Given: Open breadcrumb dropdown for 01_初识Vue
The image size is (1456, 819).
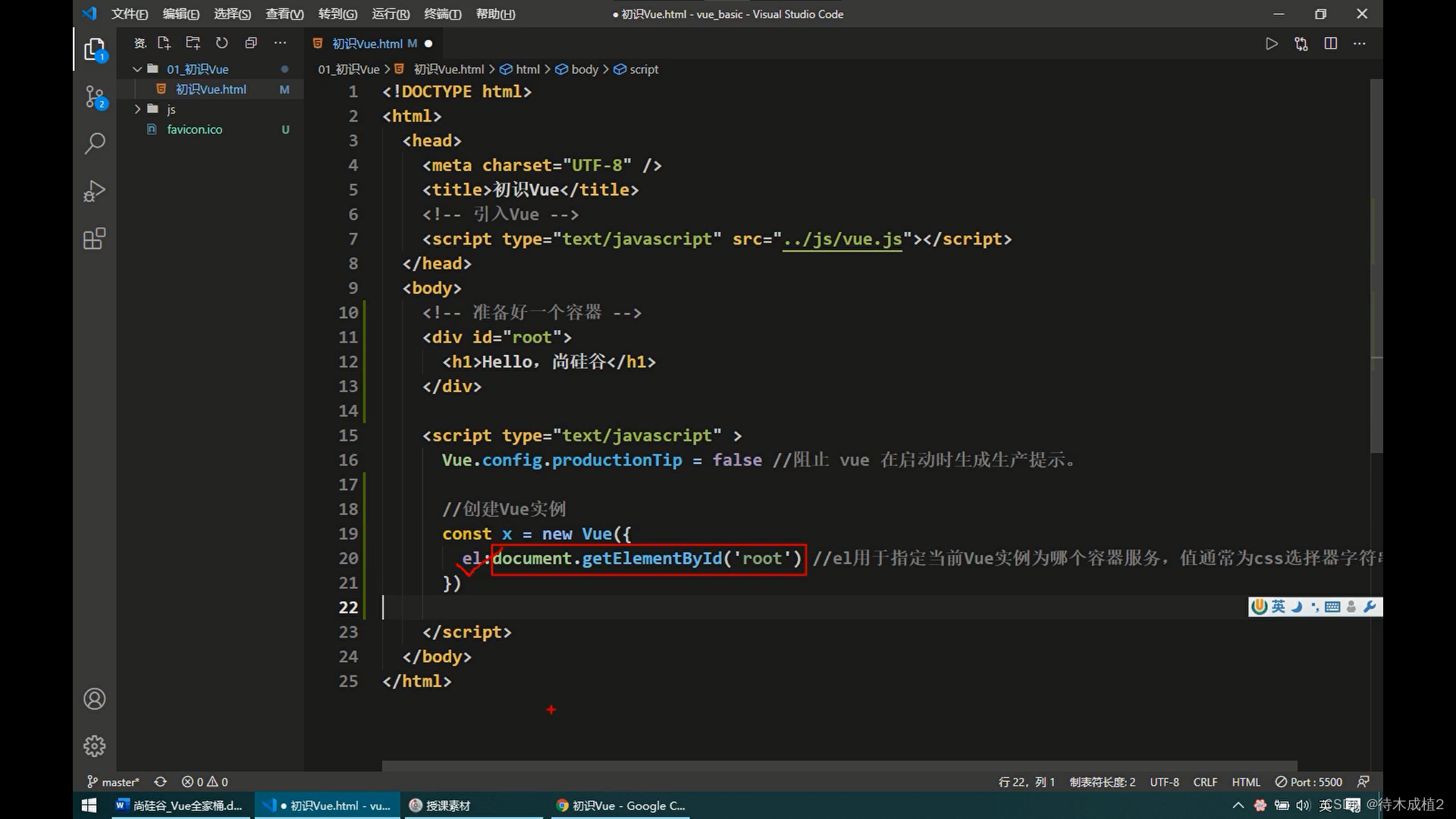Looking at the screenshot, I should [349, 69].
